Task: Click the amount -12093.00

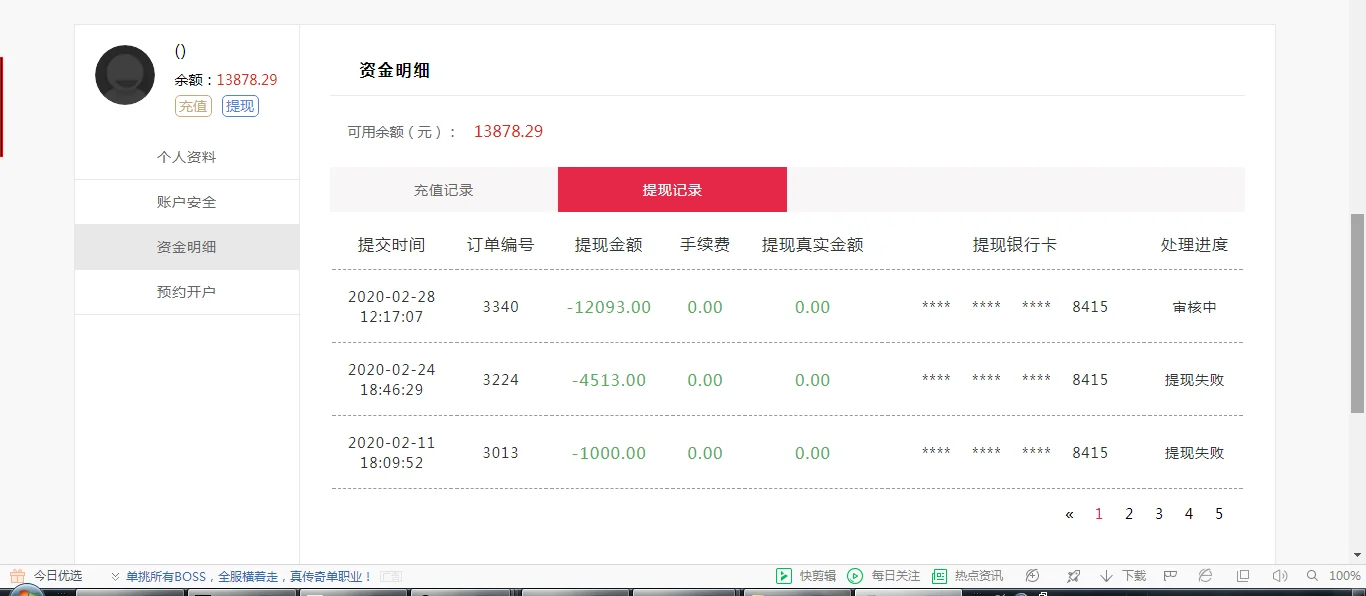Action: coord(609,307)
